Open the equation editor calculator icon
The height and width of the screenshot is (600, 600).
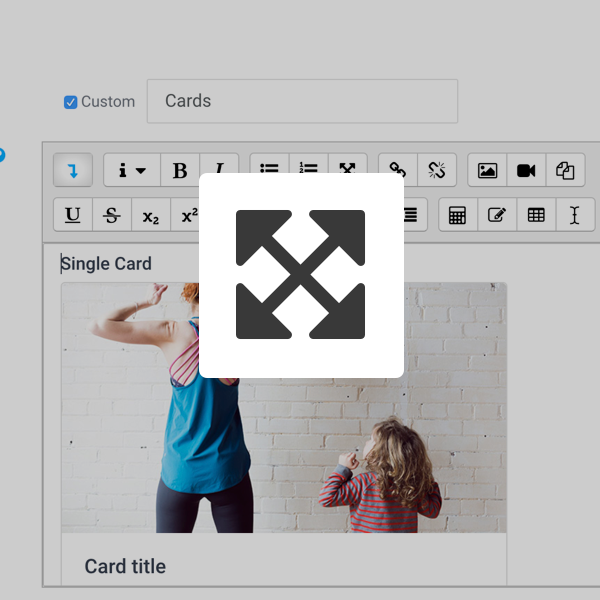pos(458,215)
